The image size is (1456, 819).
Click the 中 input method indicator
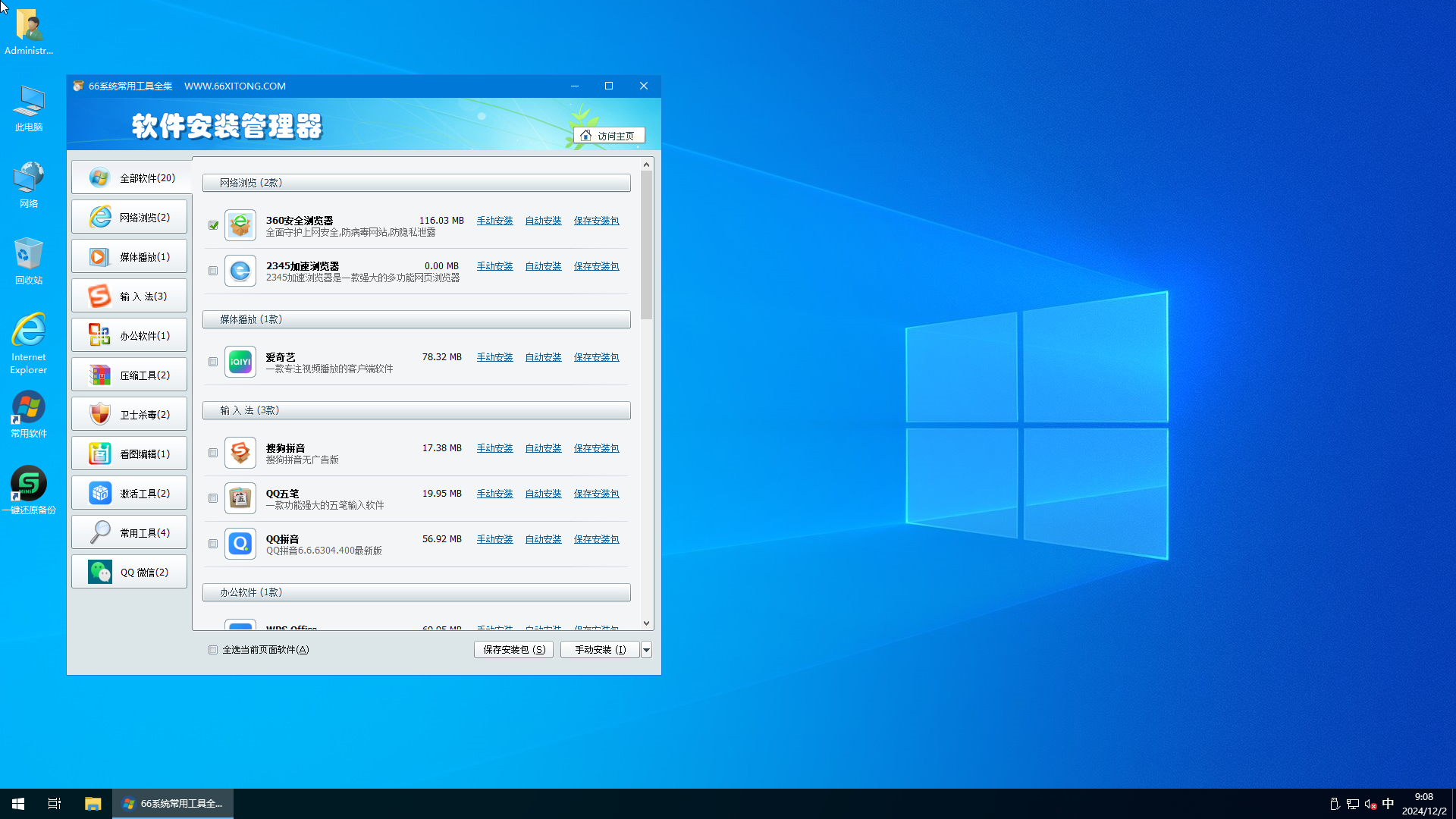click(x=1388, y=804)
